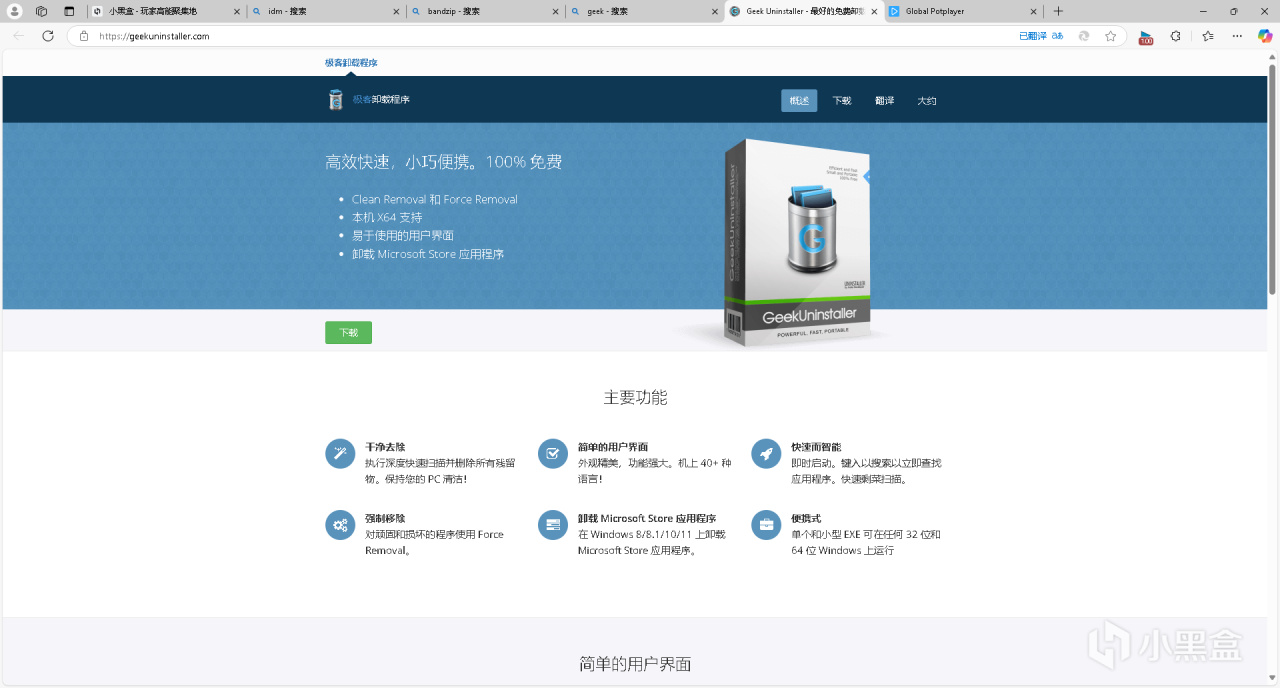Open the browser settings ellipsis menu
This screenshot has width=1280, height=688.
point(1237,36)
